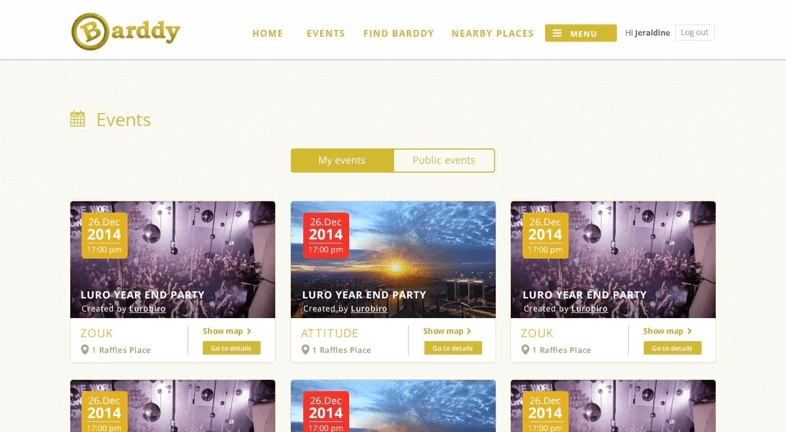Click the hamburger icon in MENU button

pyautogui.click(x=557, y=33)
